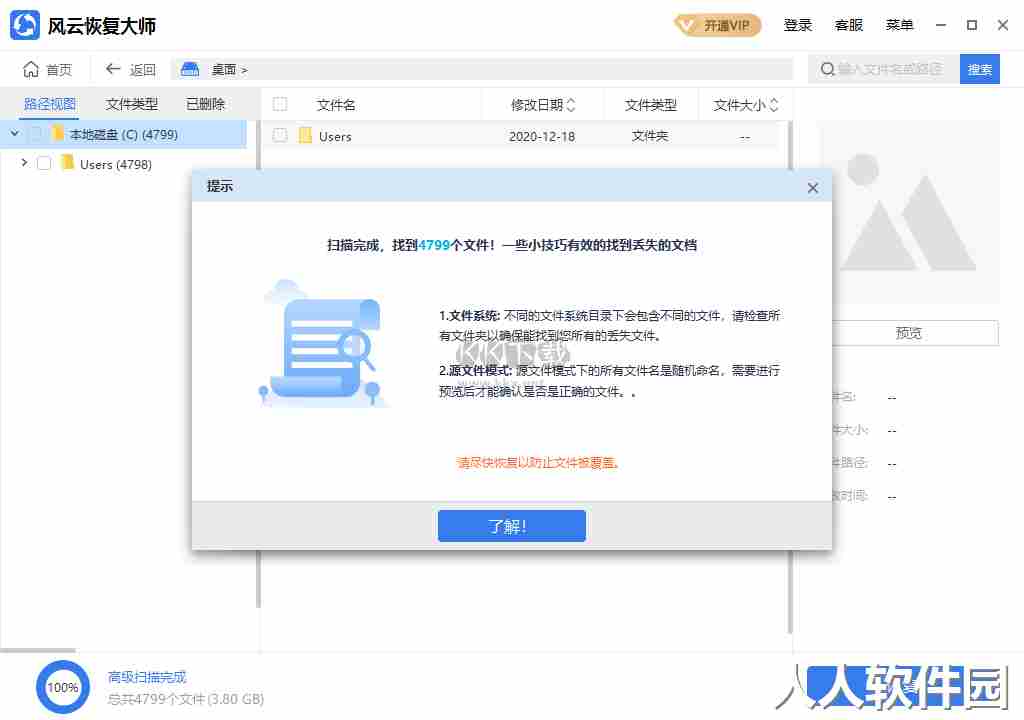Image resolution: width=1024 pixels, height=720 pixels.
Task: Click the left panel horizontal scrollbar
Action: (38, 650)
